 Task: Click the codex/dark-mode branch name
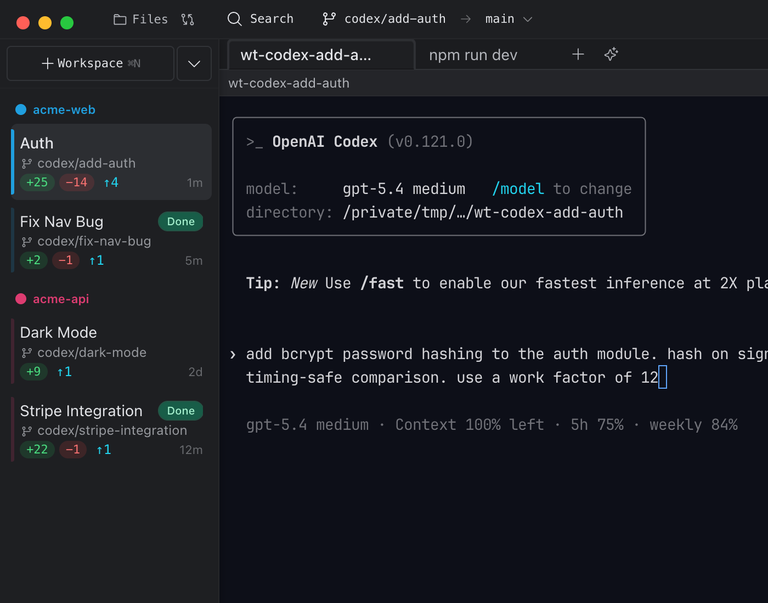pyautogui.click(x=92, y=353)
